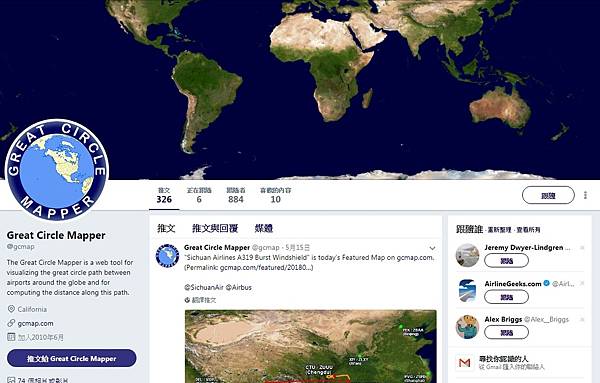Open Alex Briggs' avatar
This screenshot has width=600, height=383.
point(467,327)
